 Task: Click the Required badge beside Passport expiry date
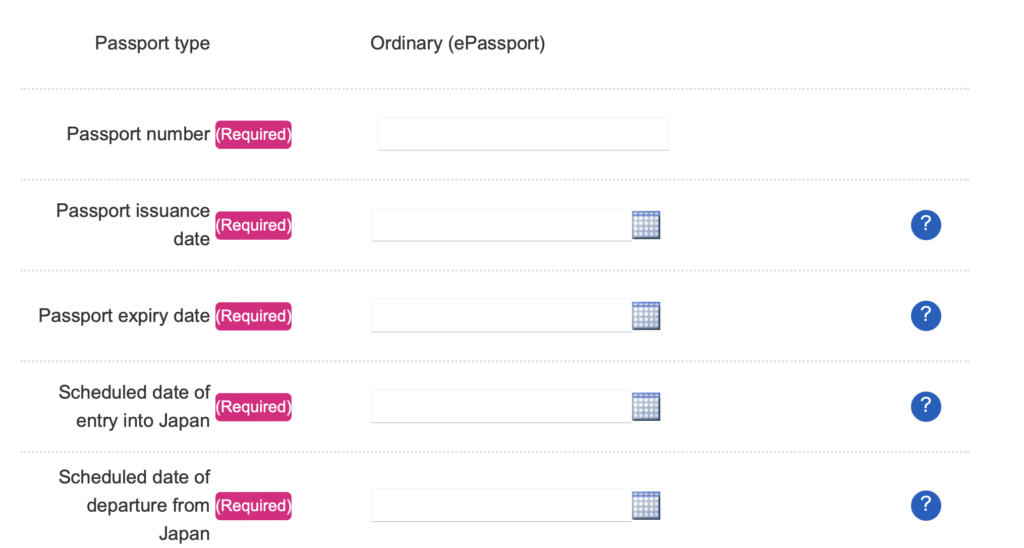coord(253,316)
